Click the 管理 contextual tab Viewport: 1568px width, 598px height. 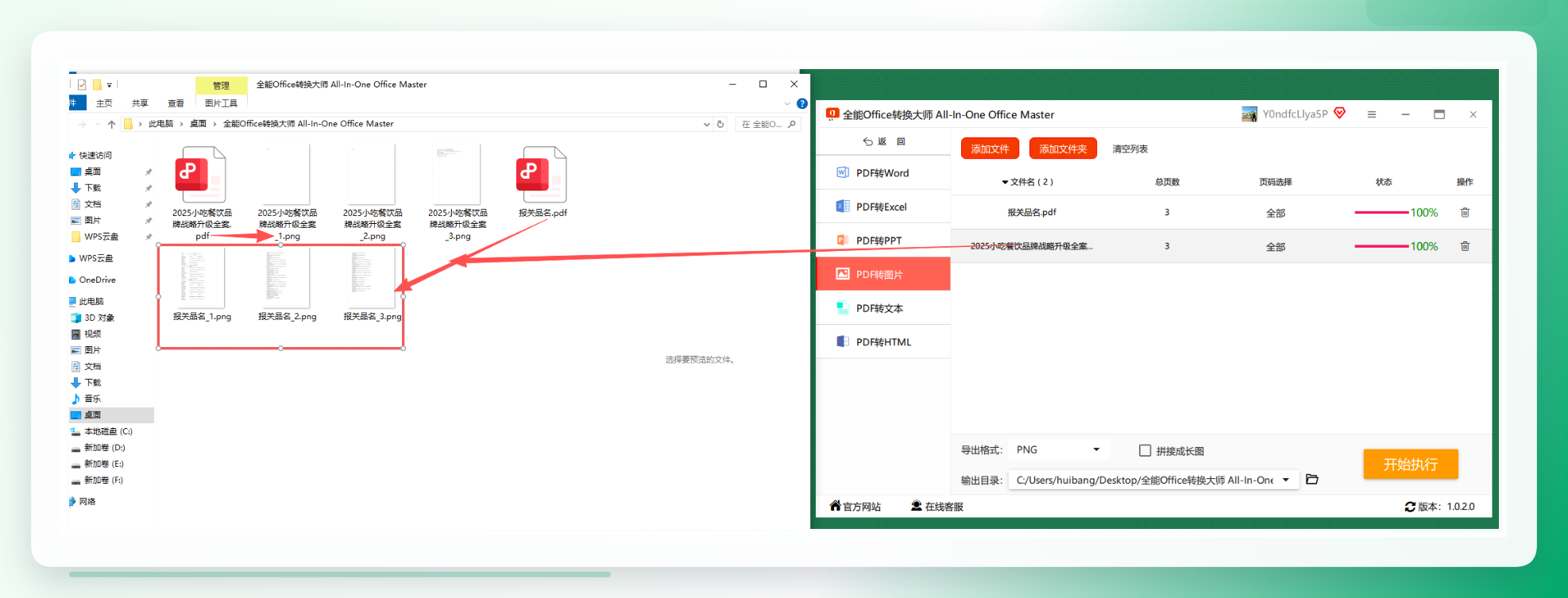tap(221, 85)
